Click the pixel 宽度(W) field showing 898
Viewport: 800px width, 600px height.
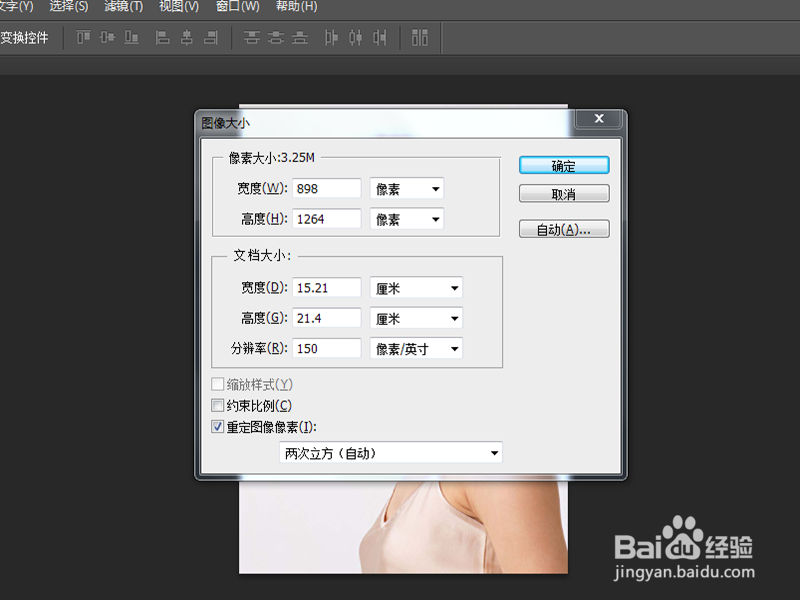[x=327, y=189]
